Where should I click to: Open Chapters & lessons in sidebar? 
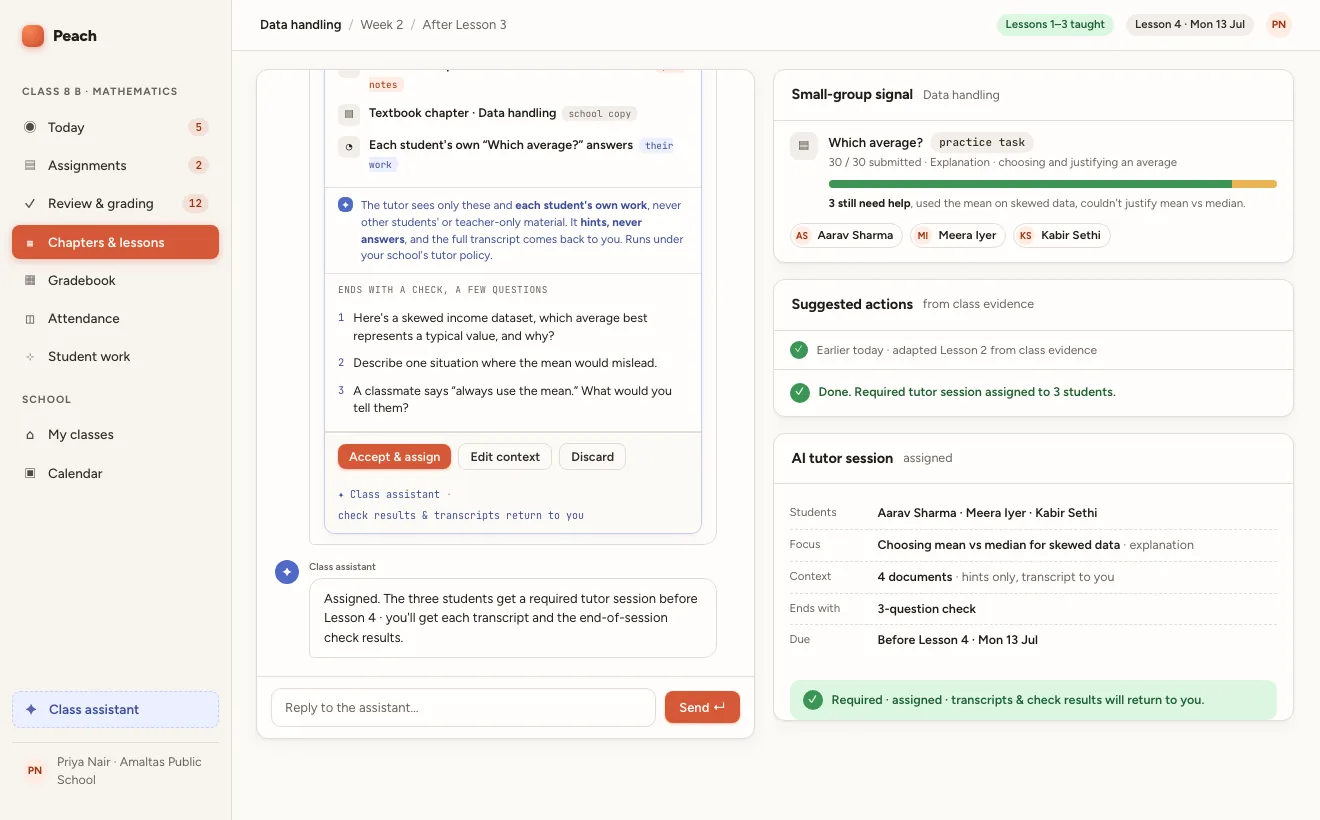click(115, 242)
